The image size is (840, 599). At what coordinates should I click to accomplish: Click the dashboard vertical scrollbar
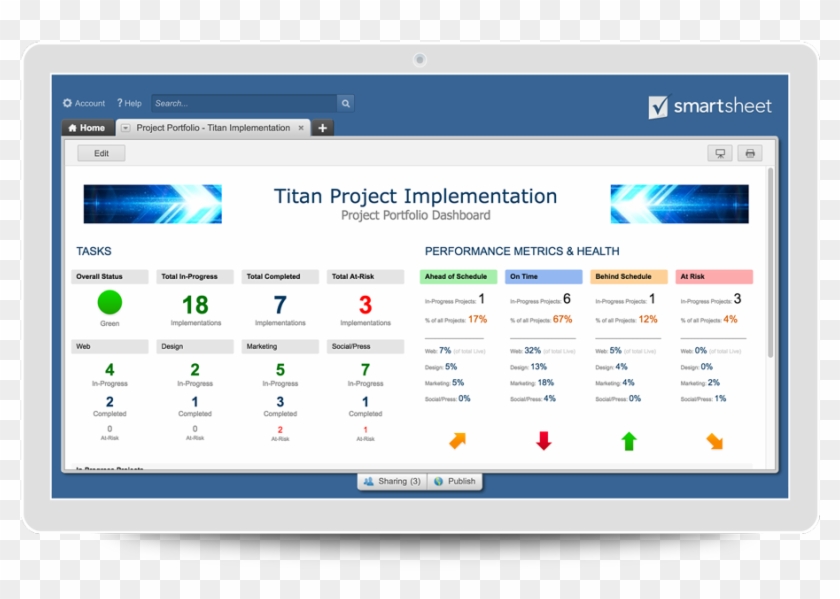pos(770,263)
